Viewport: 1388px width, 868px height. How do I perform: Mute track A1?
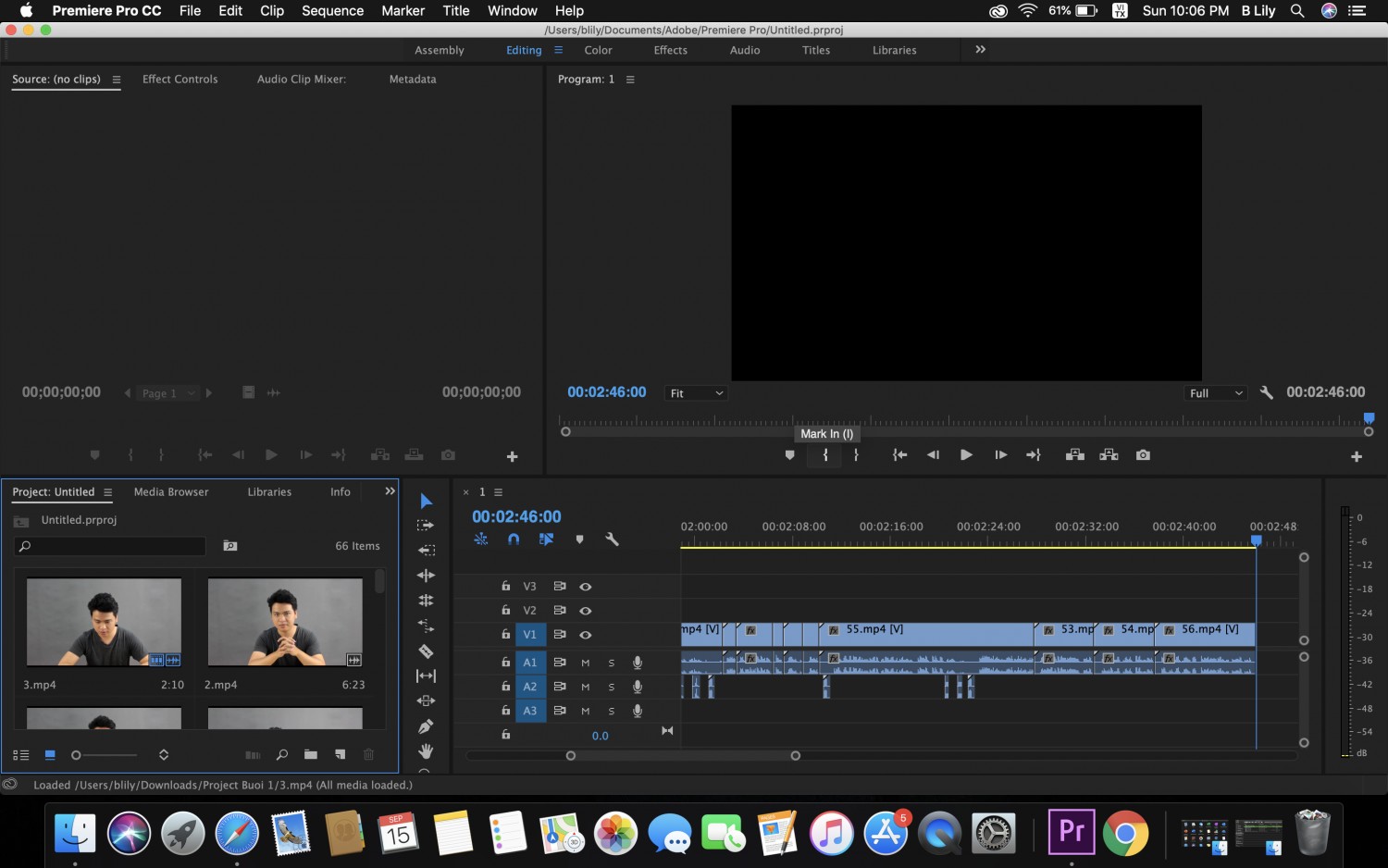tap(586, 663)
